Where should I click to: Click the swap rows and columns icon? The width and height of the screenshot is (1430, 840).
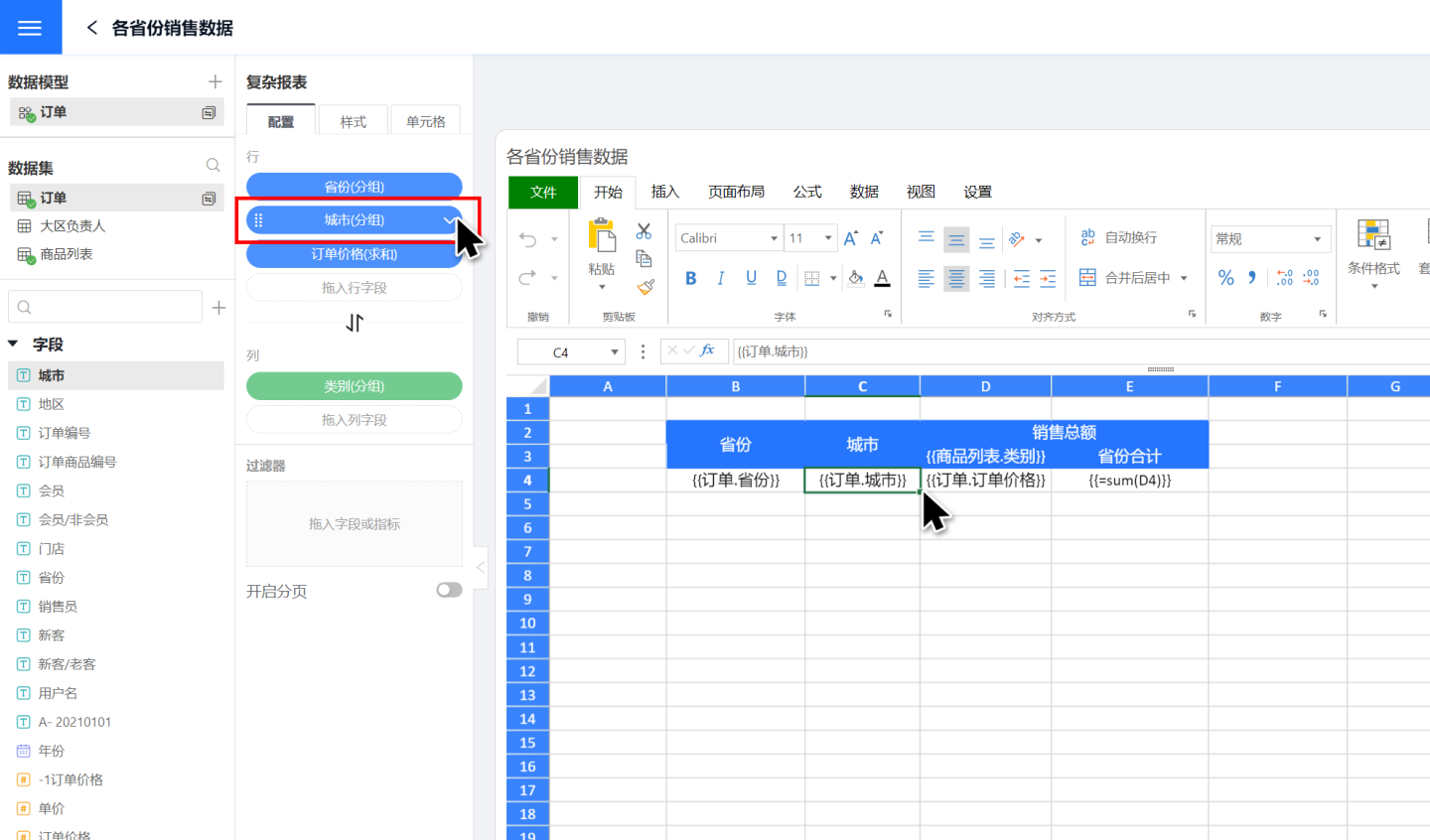tap(355, 323)
